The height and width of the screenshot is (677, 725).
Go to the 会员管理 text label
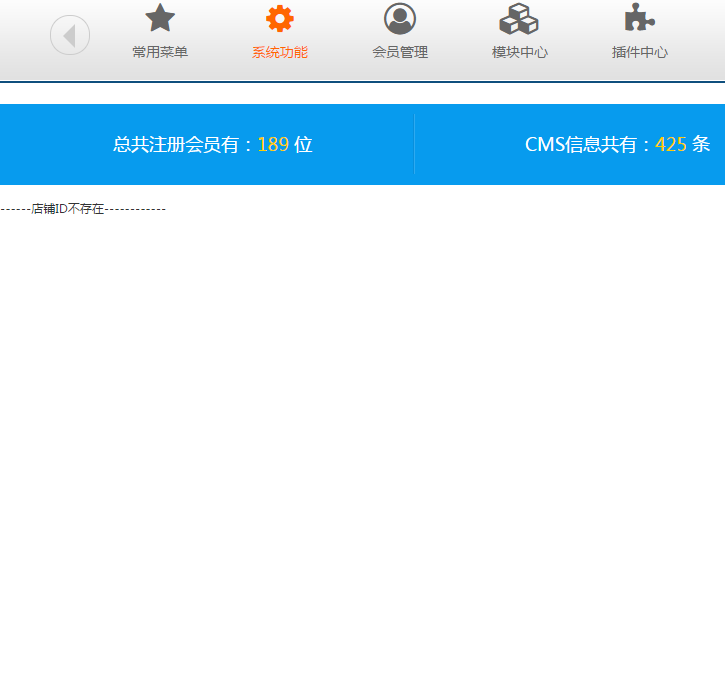[x=400, y=52]
